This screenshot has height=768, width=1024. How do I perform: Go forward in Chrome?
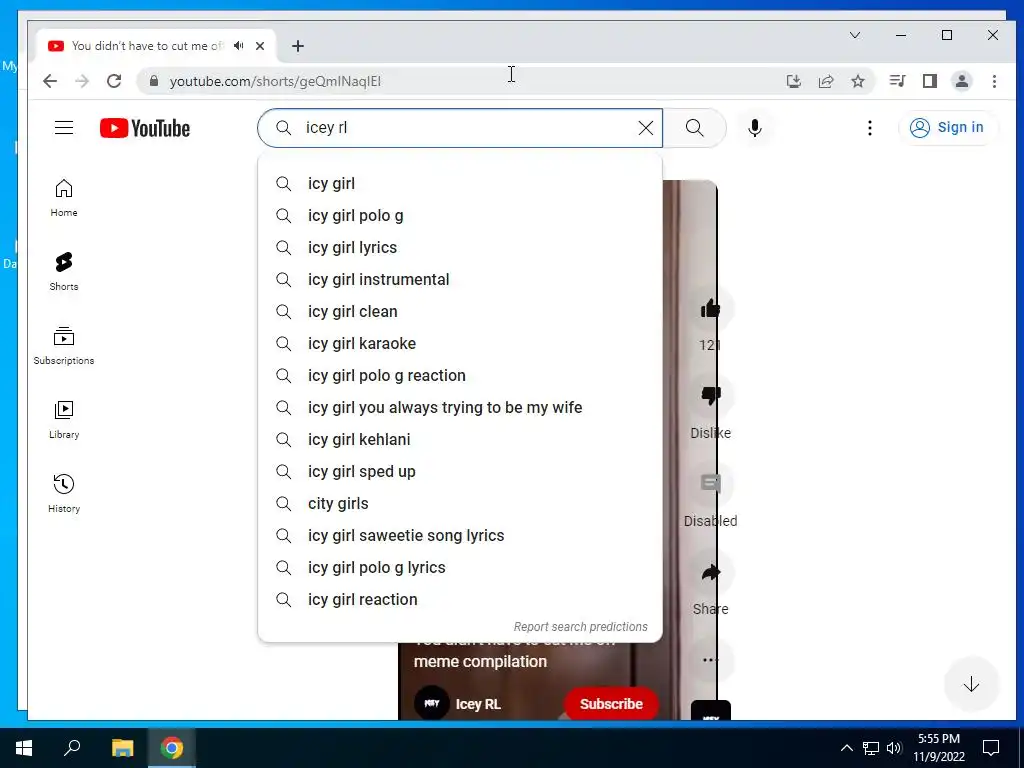[82, 81]
